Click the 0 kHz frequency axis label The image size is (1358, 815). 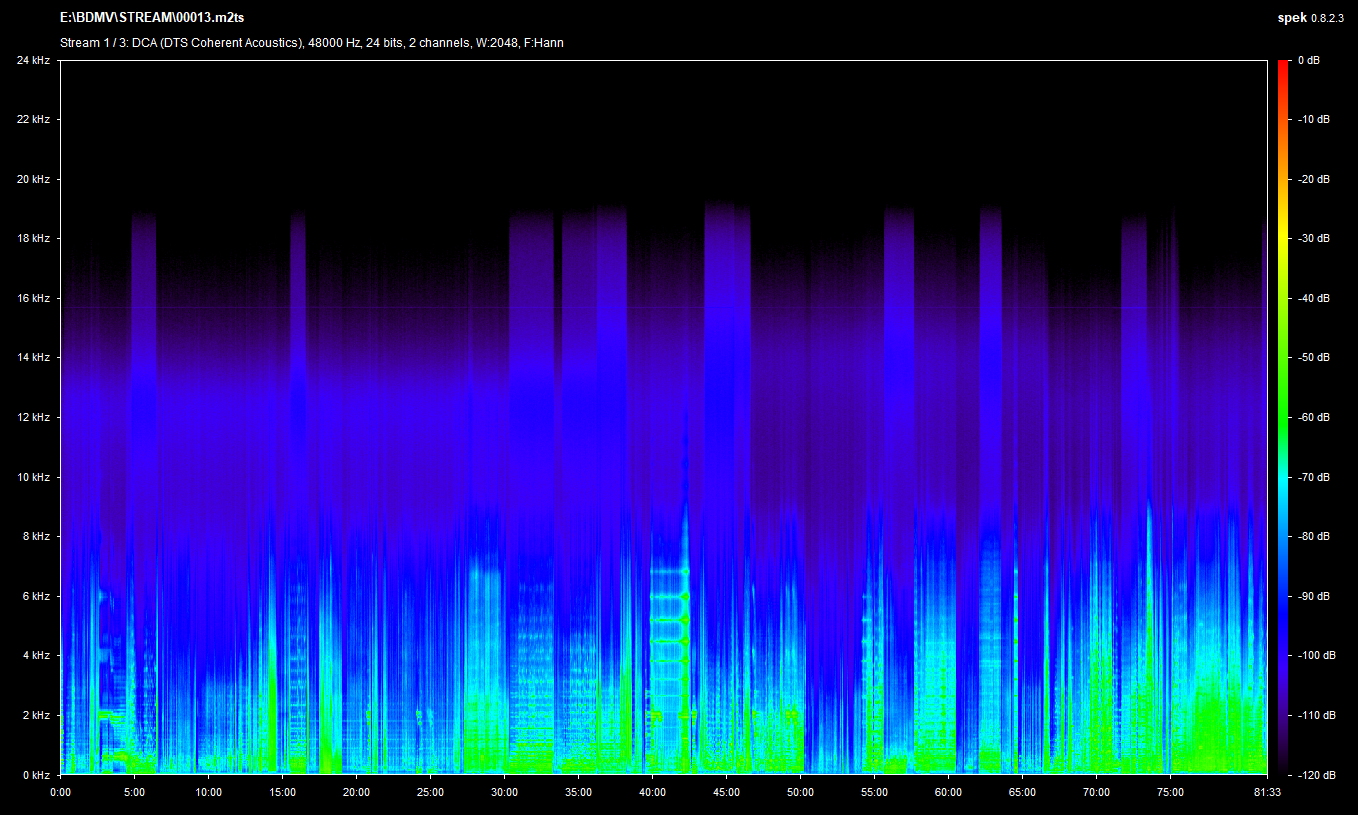[x=36, y=775]
